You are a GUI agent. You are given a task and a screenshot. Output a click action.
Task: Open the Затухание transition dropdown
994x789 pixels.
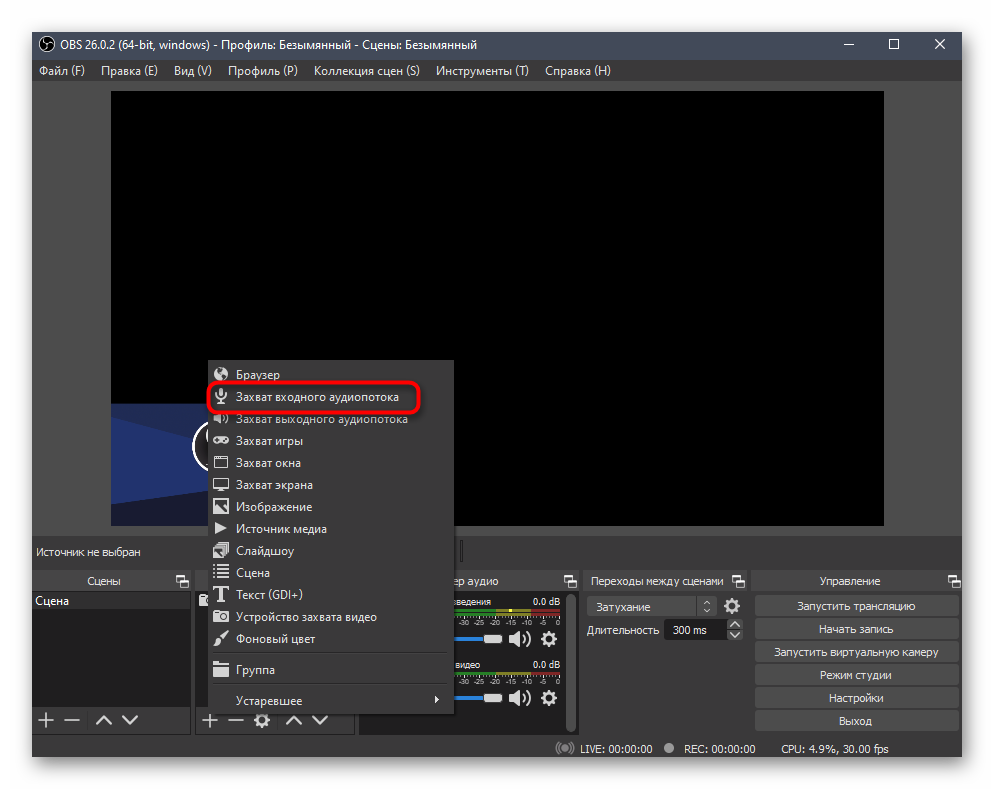(x=652, y=606)
